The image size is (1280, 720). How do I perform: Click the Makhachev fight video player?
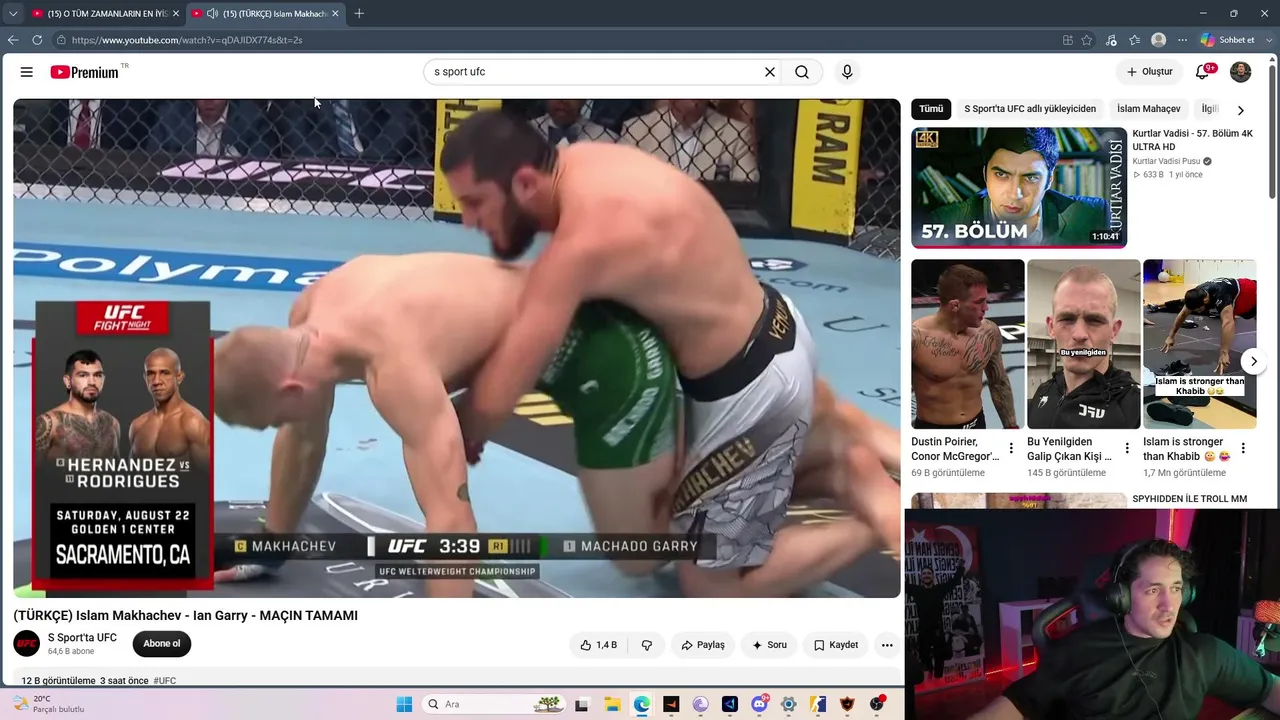(x=457, y=348)
